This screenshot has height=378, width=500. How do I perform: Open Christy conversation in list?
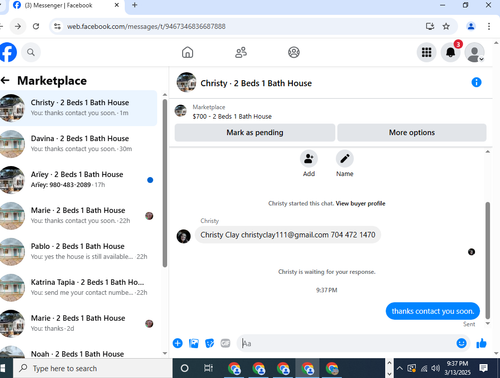pyautogui.click(x=78, y=108)
